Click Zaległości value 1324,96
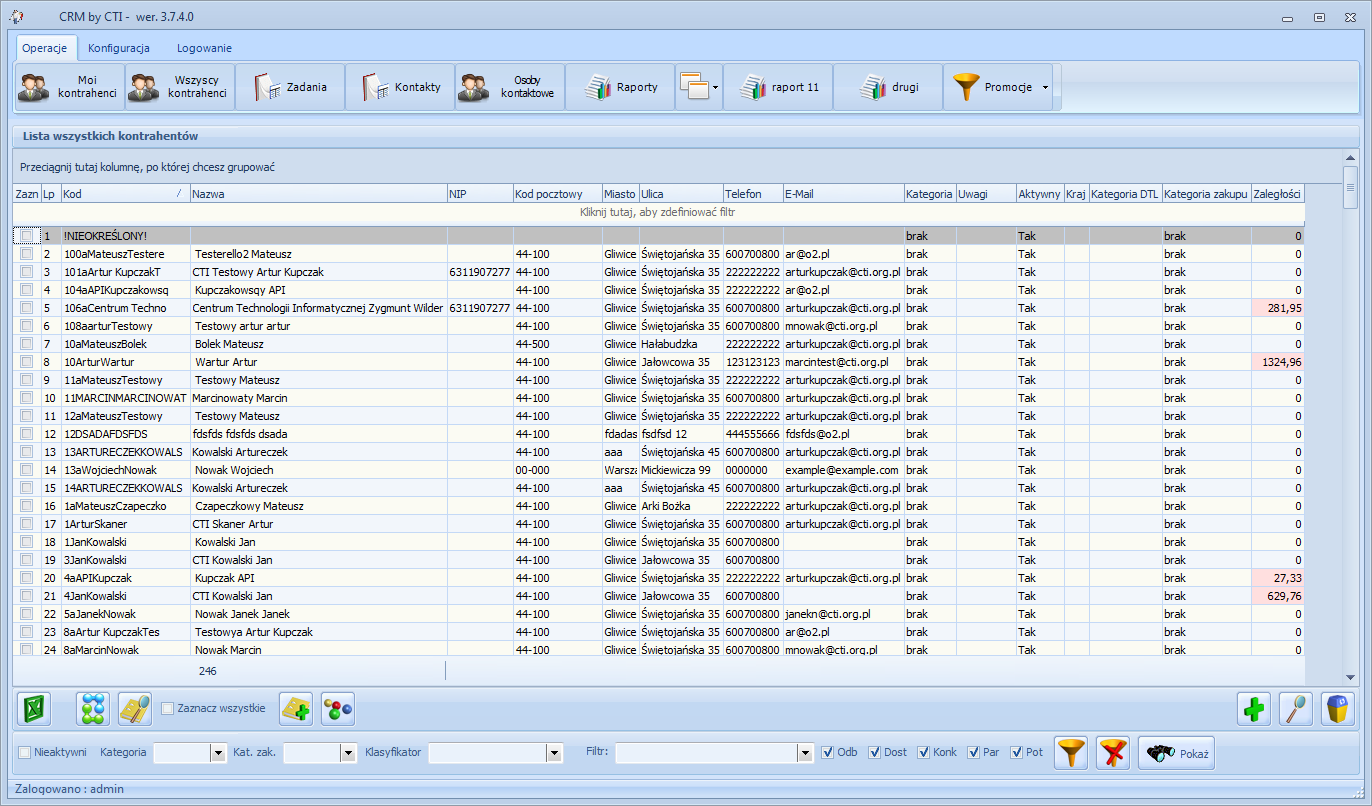1372x806 pixels. tap(1277, 362)
